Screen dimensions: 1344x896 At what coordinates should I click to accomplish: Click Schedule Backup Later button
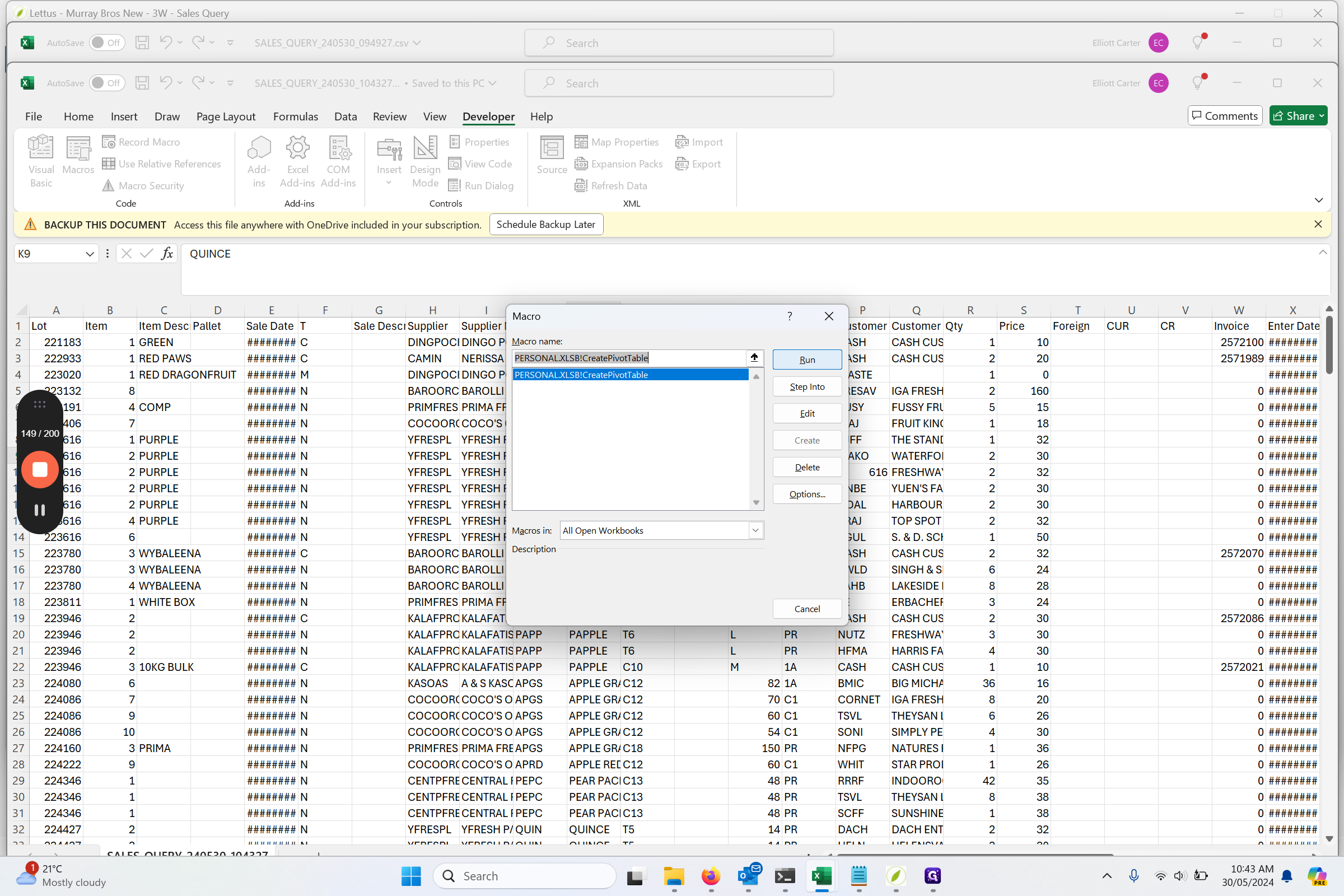545,225
